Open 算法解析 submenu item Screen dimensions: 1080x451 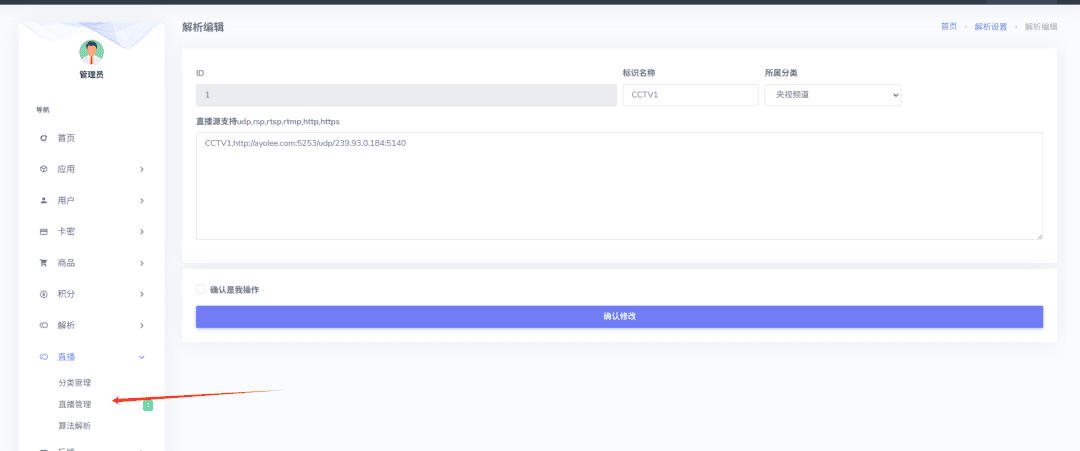[x=75, y=426]
